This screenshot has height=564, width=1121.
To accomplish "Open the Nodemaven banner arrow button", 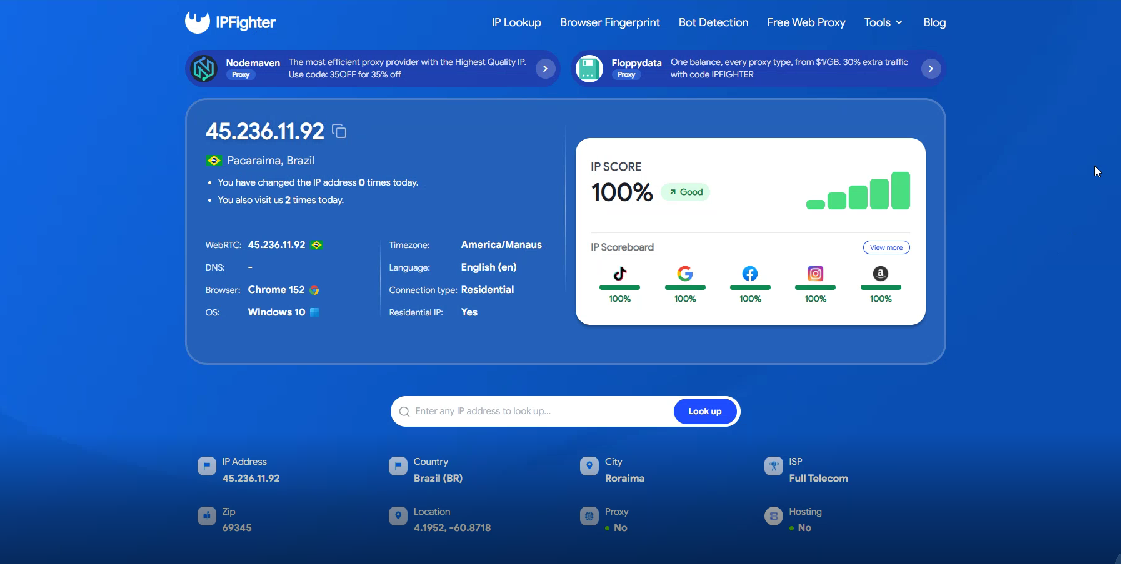I will coord(545,69).
